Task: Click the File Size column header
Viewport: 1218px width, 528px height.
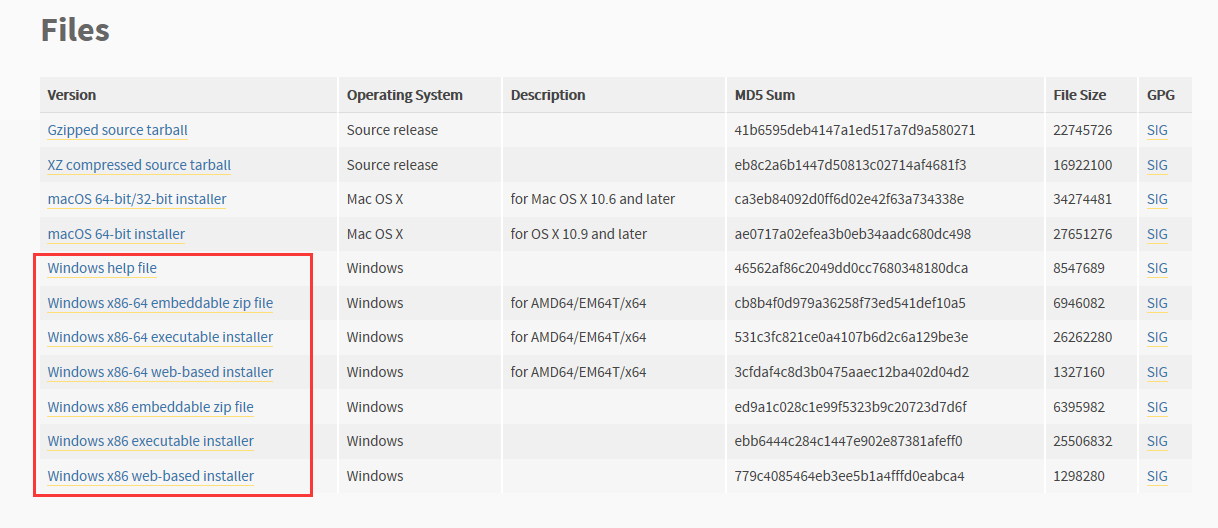Action: tap(1080, 95)
